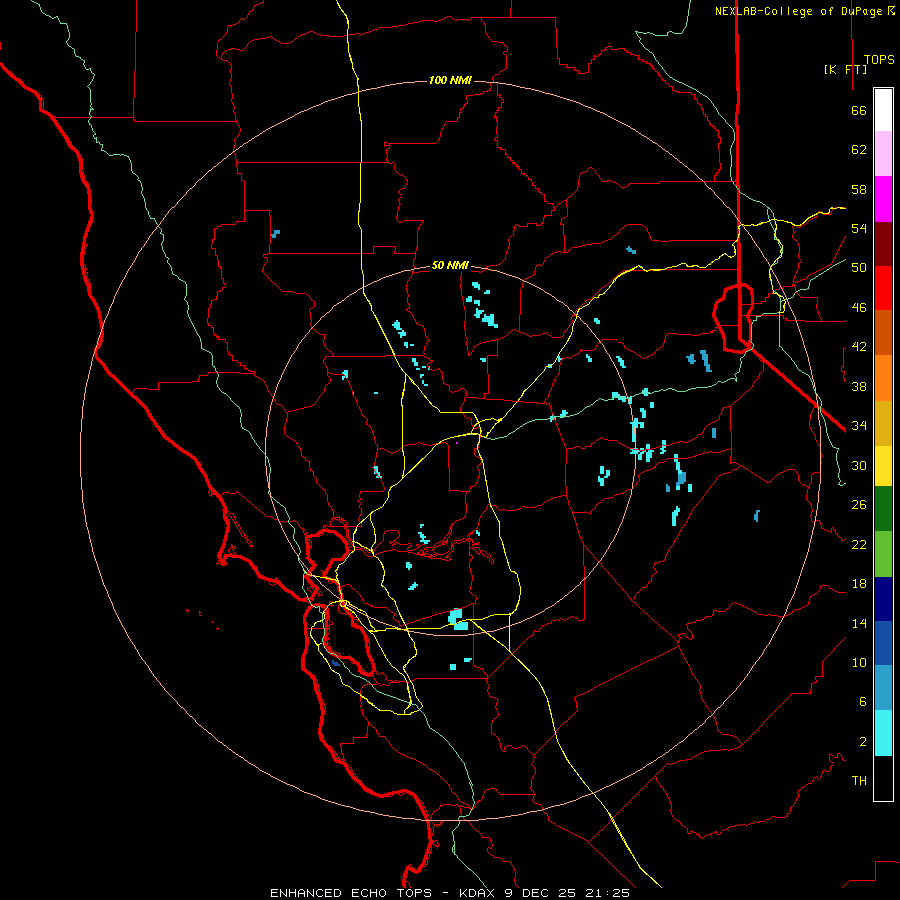Click the 'TOPS' legend title

tap(879, 60)
